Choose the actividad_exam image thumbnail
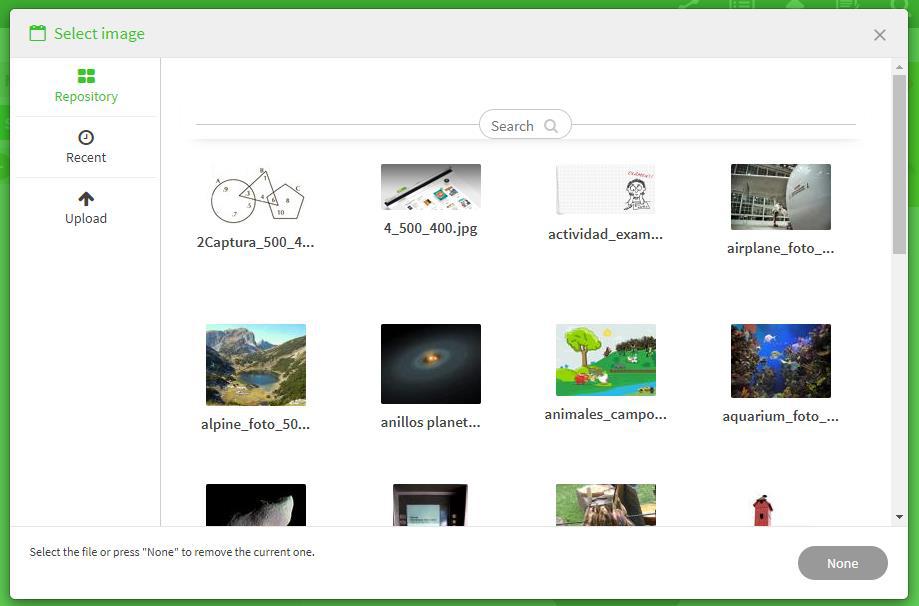The height and width of the screenshot is (606, 919). (x=605, y=189)
